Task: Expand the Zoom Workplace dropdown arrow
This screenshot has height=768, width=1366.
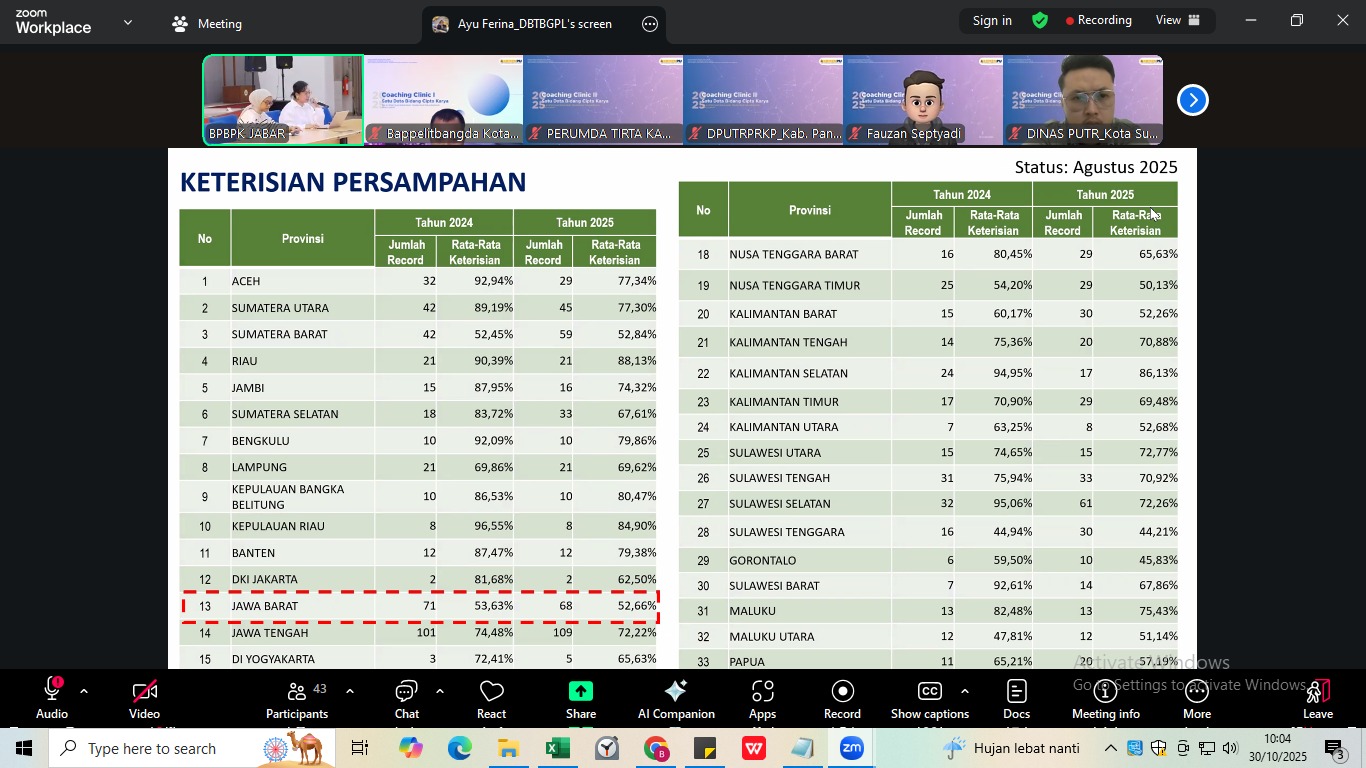Action: click(x=127, y=22)
